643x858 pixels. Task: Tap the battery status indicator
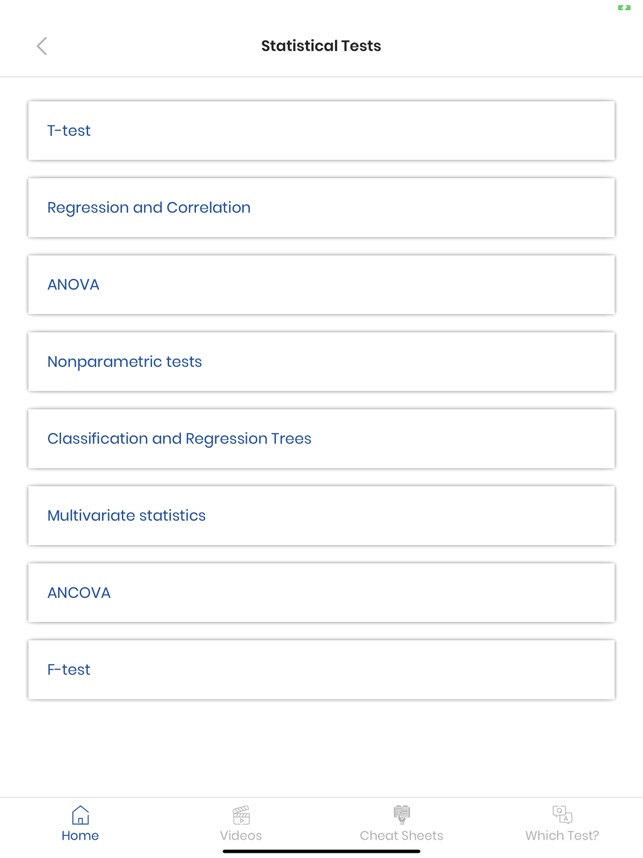pos(624,8)
